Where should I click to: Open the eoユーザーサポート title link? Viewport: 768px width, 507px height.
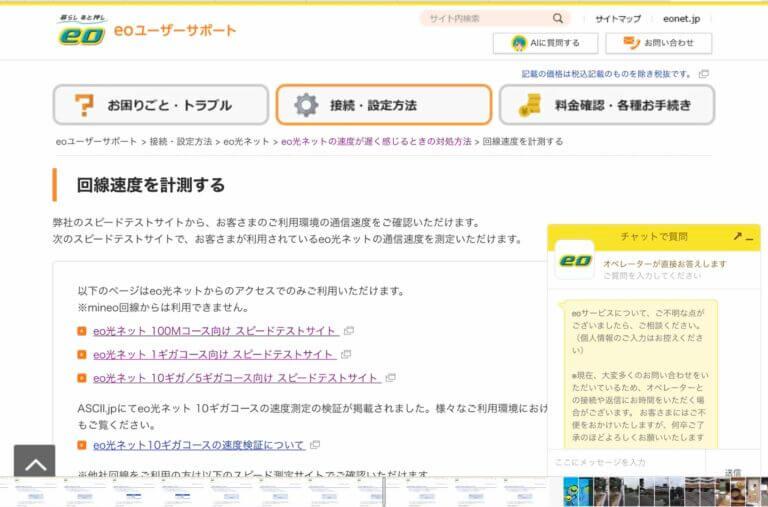click(175, 30)
